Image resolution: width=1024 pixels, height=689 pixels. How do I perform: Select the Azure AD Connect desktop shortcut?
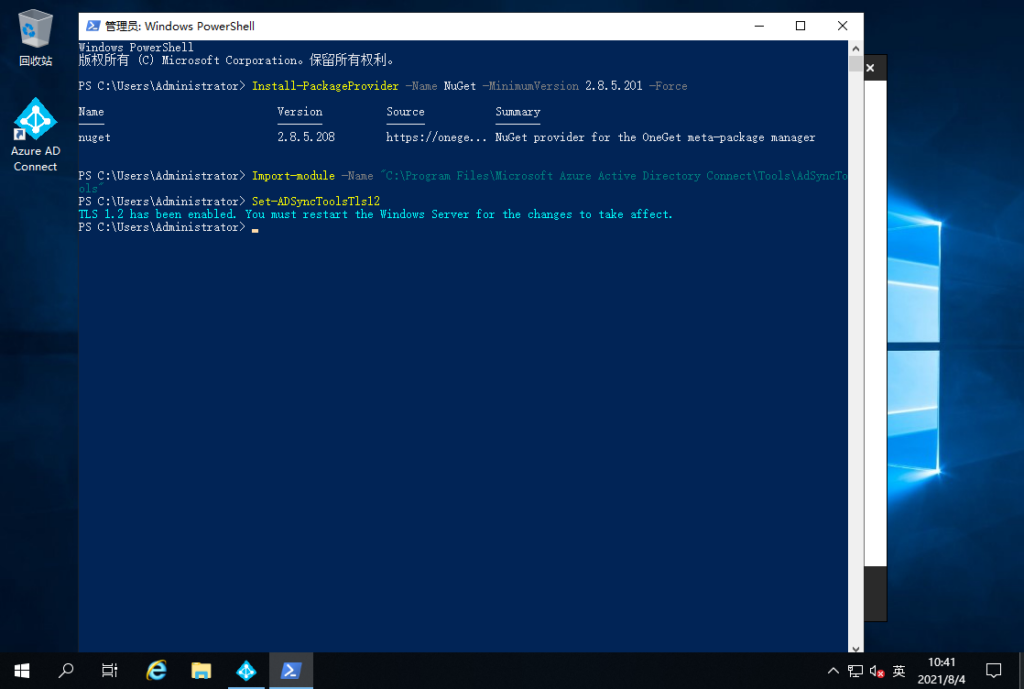point(35,135)
